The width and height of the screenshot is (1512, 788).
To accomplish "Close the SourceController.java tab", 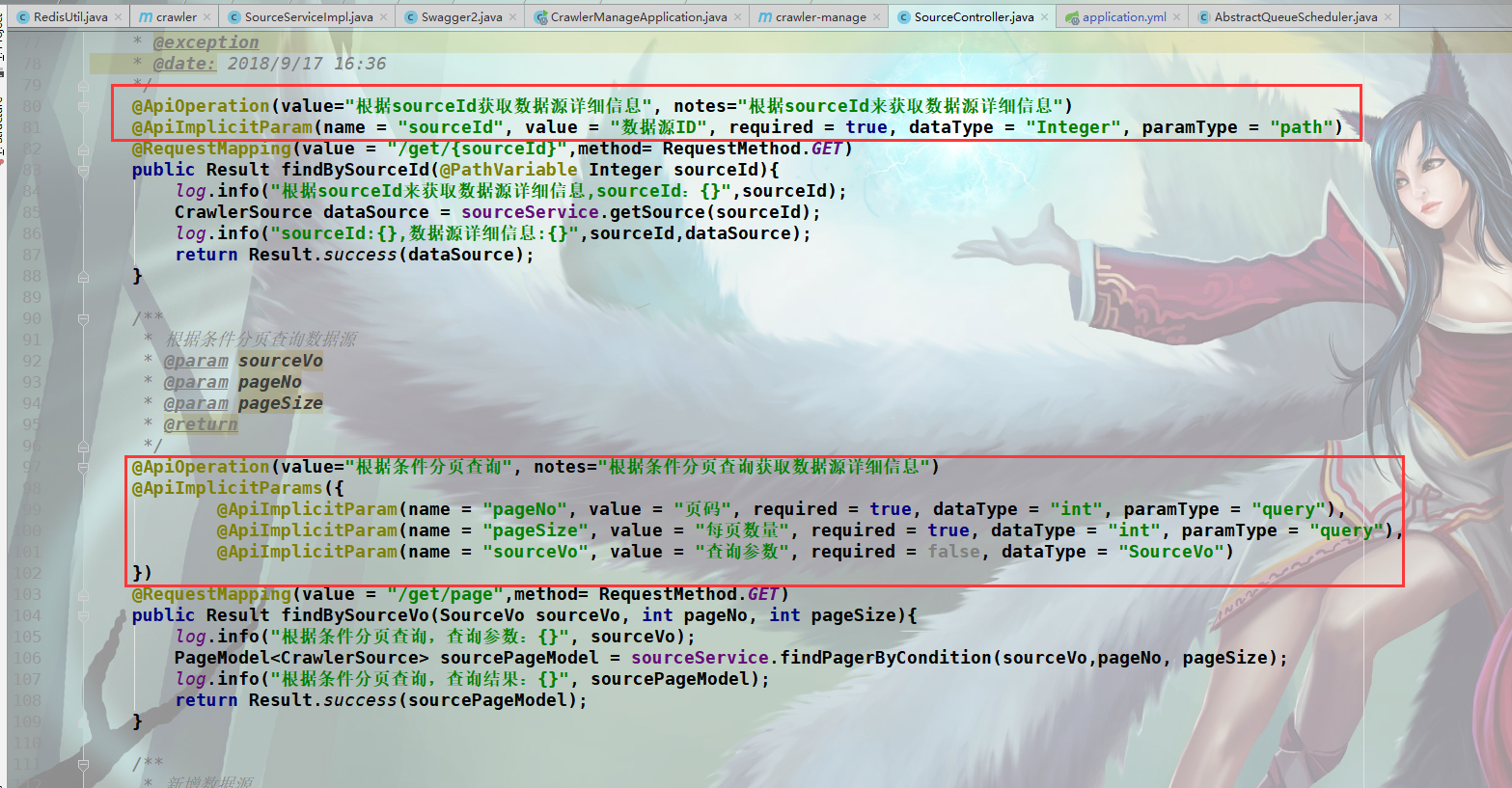I will 1044,17.
